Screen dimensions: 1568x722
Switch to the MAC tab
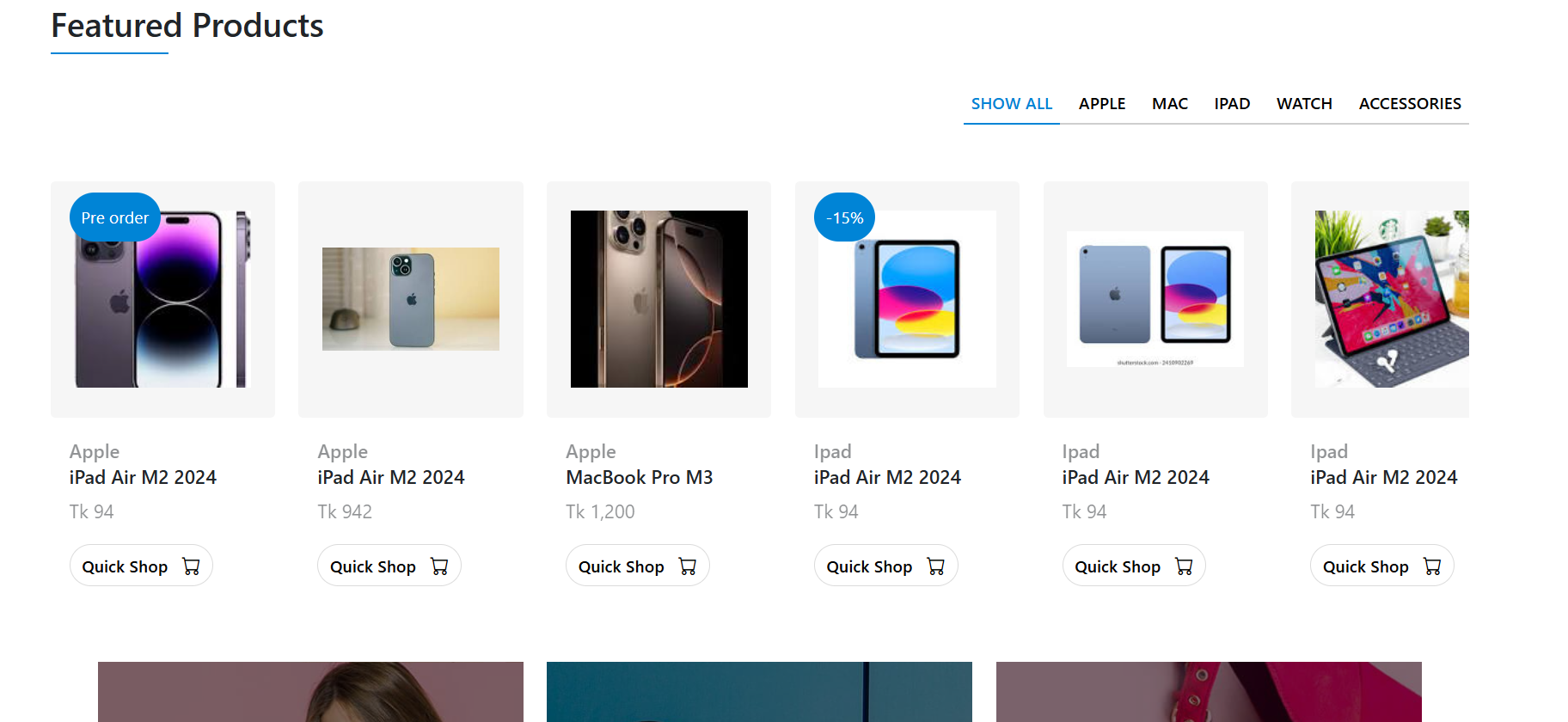point(1170,104)
